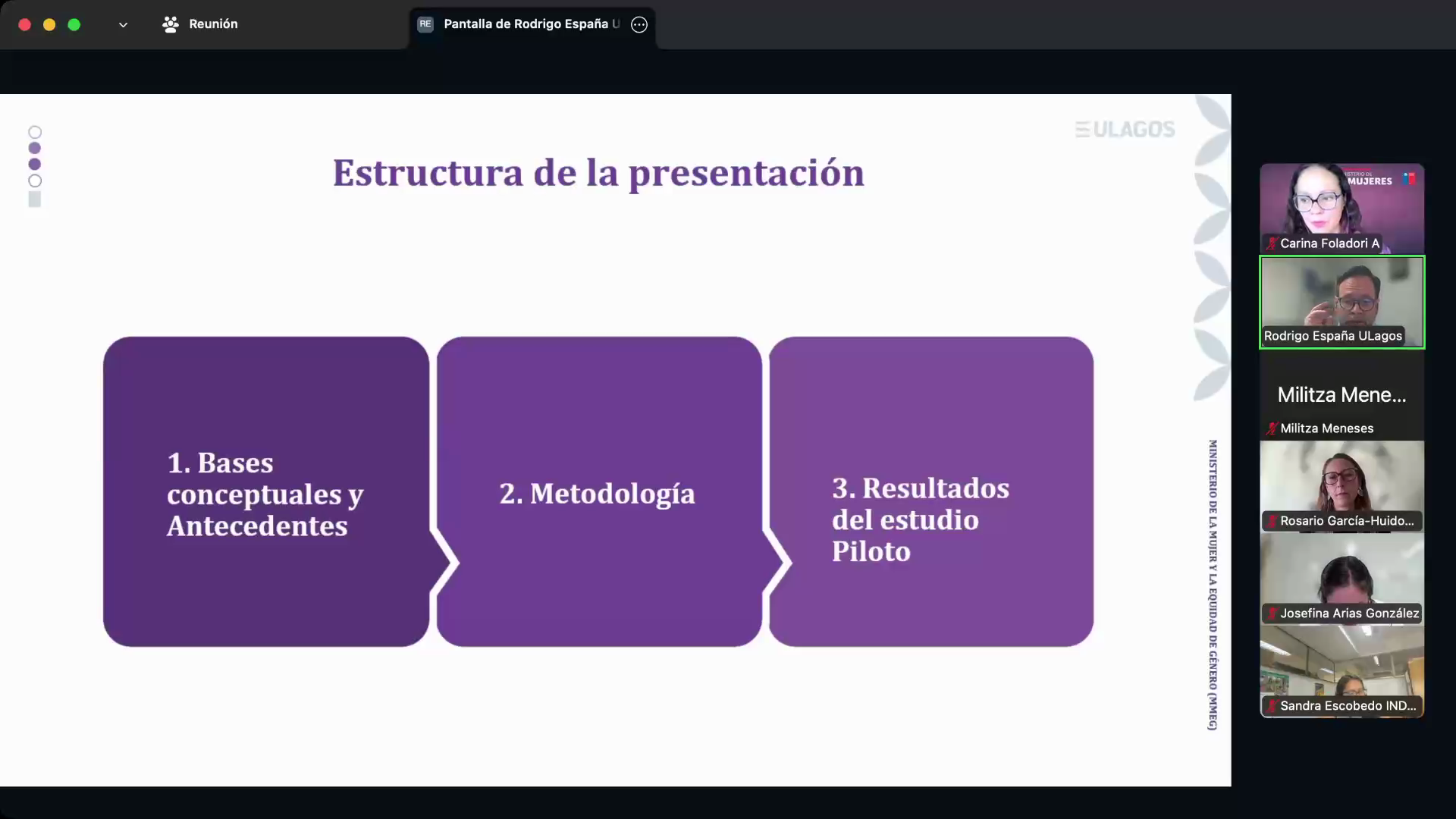
Task: Click muted mic icon on Militza Meneses
Action: point(1272,428)
